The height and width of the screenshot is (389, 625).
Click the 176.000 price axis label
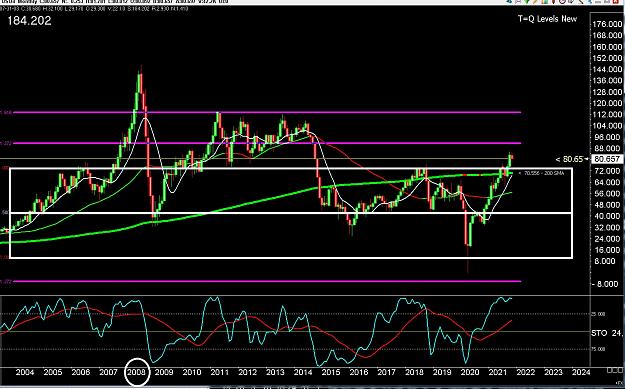[607, 24]
